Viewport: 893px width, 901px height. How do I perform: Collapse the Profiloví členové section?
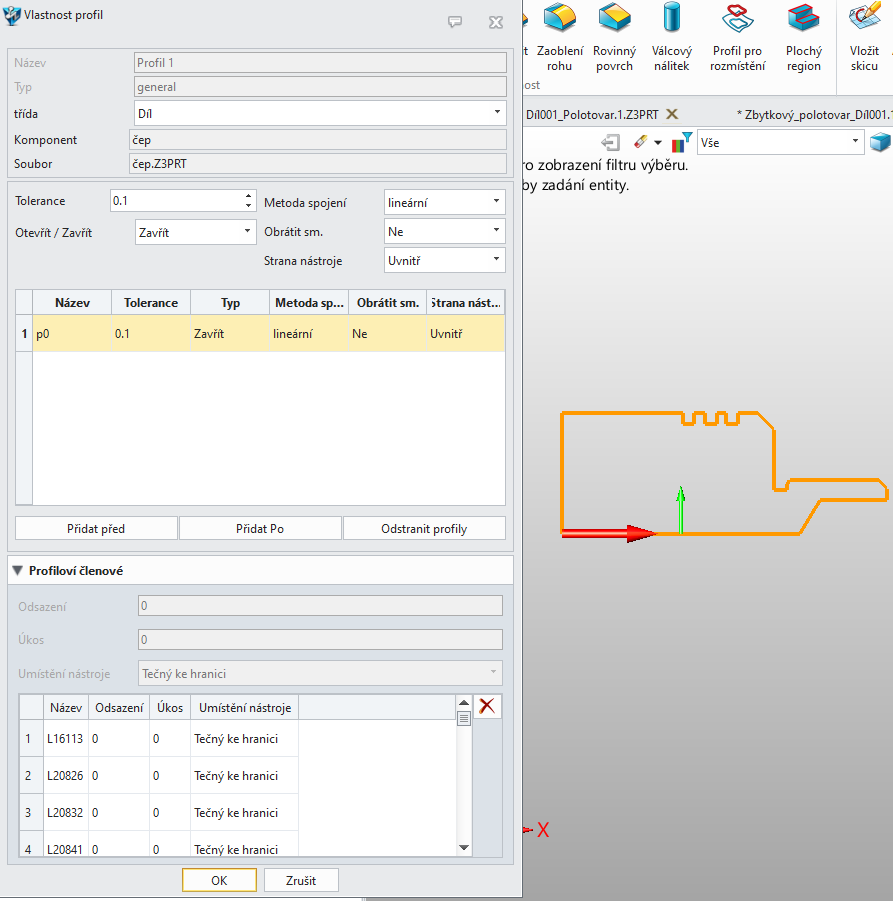[18, 571]
